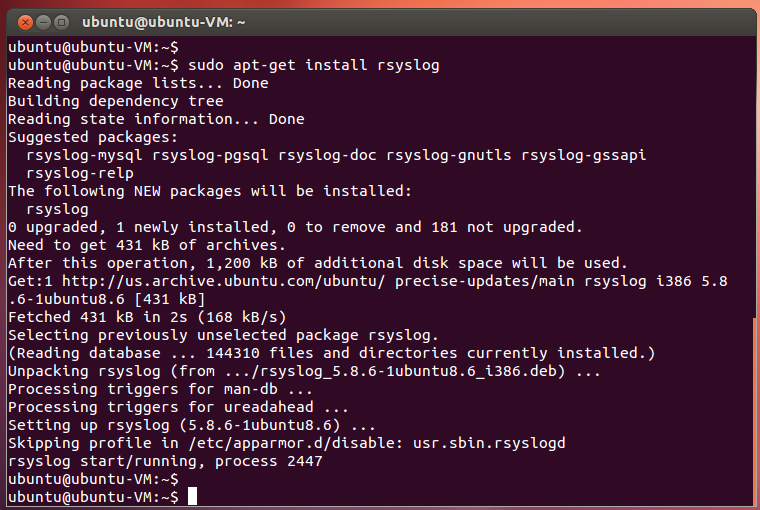The image size is (760, 510).
Task: Open the us.archive.ubuntu.com URL in output
Action: tap(223, 281)
